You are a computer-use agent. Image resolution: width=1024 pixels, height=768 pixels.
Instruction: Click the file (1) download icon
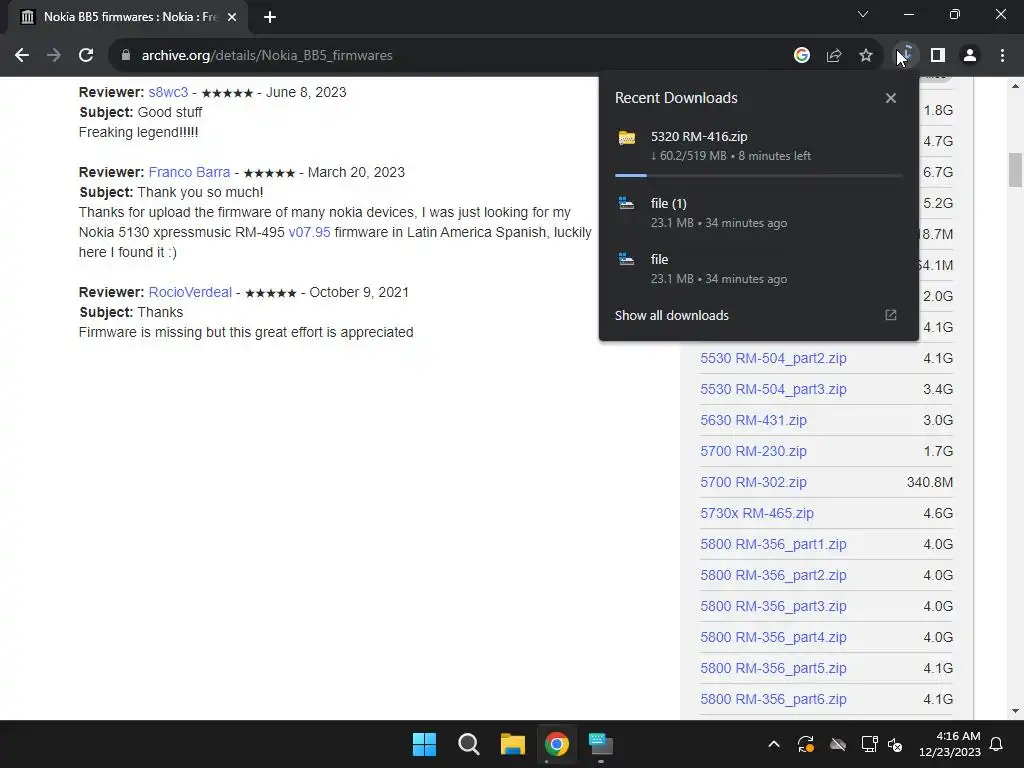point(626,203)
